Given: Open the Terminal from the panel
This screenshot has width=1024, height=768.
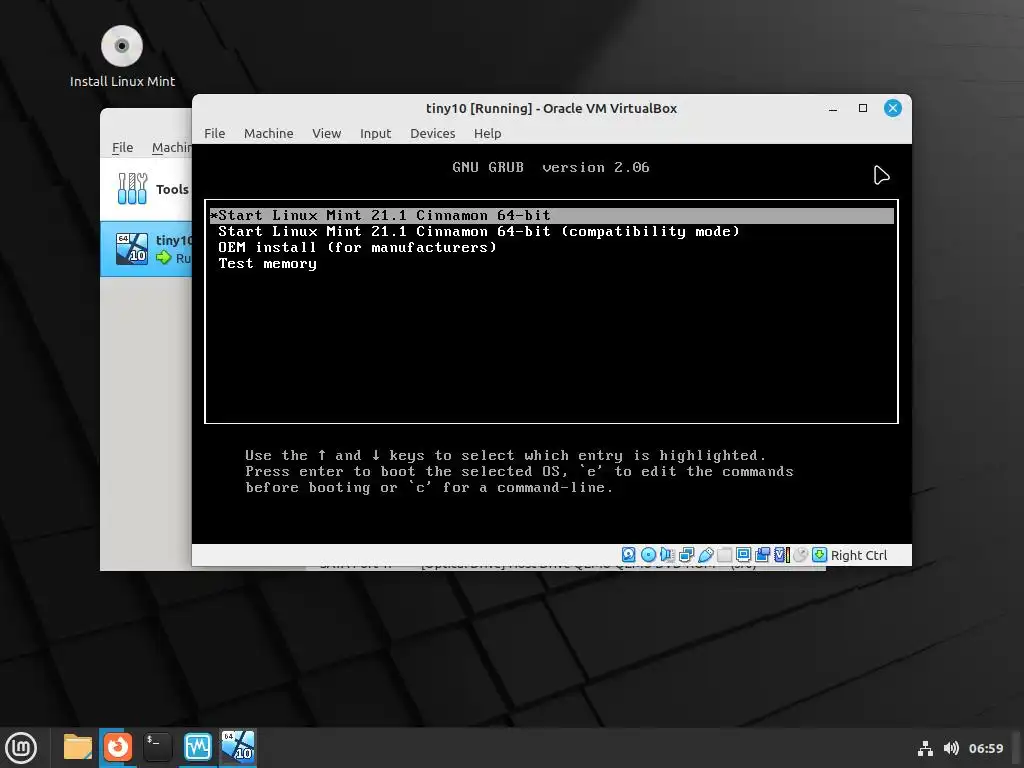Looking at the screenshot, I should (x=157, y=747).
